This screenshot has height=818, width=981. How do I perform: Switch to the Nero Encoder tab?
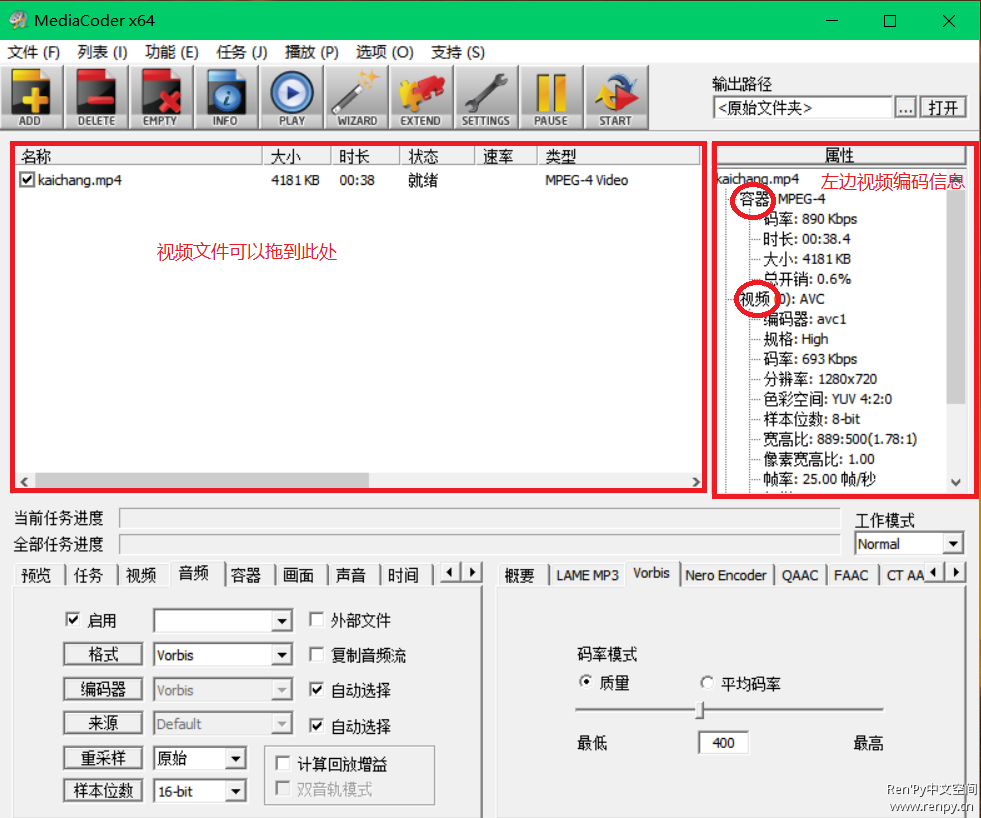pyautogui.click(x=726, y=575)
